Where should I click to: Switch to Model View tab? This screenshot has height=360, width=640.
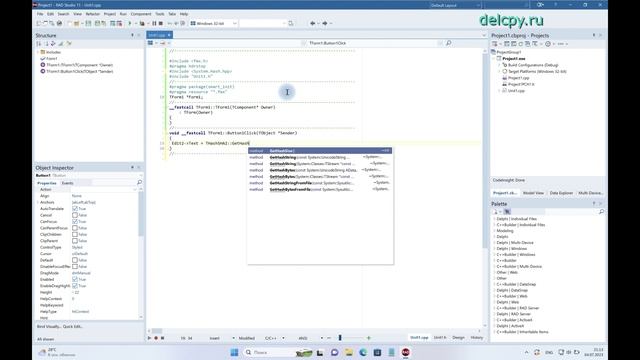pos(533,193)
